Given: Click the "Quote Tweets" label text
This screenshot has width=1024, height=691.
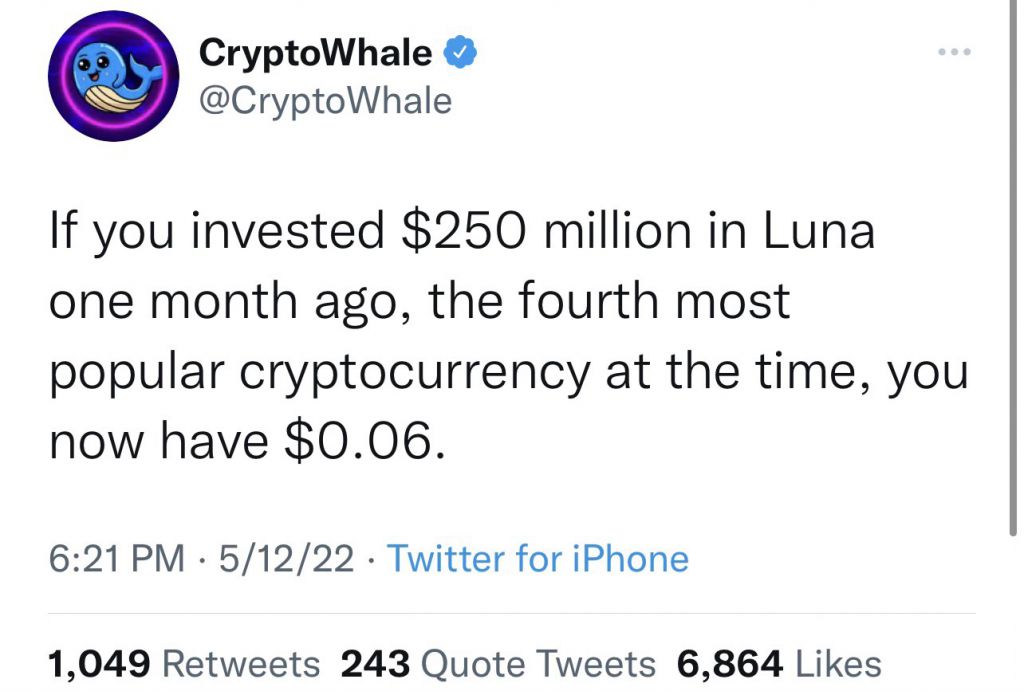Looking at the screenshot, I should point(538,664).
